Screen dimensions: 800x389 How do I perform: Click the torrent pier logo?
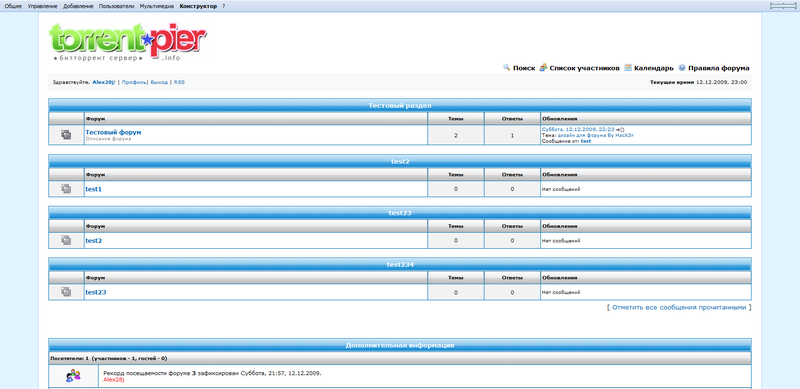(128, 42)
